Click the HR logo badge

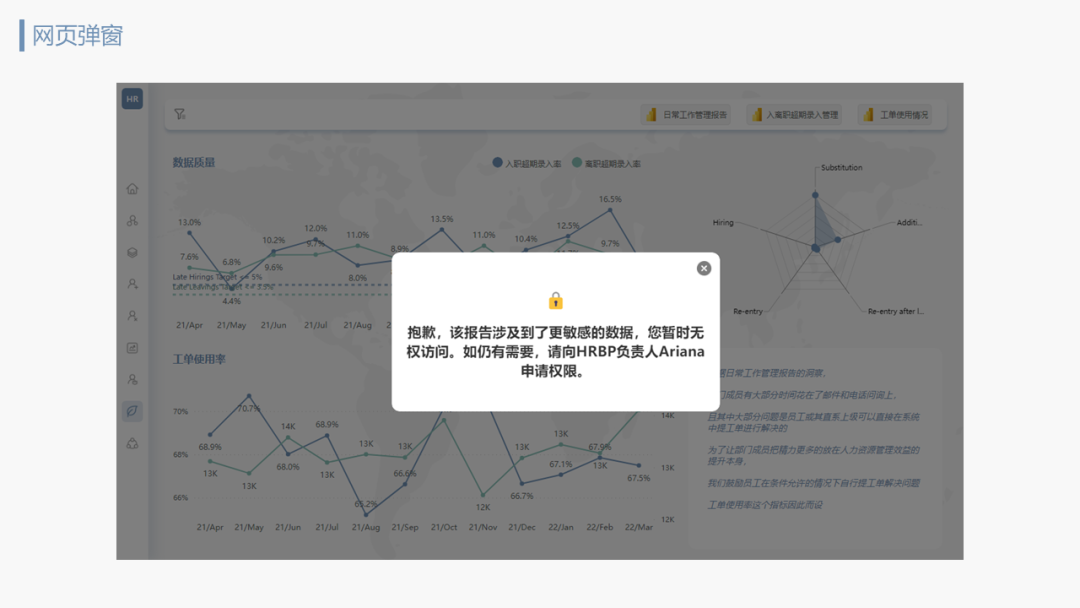click(x=132, y=99)
